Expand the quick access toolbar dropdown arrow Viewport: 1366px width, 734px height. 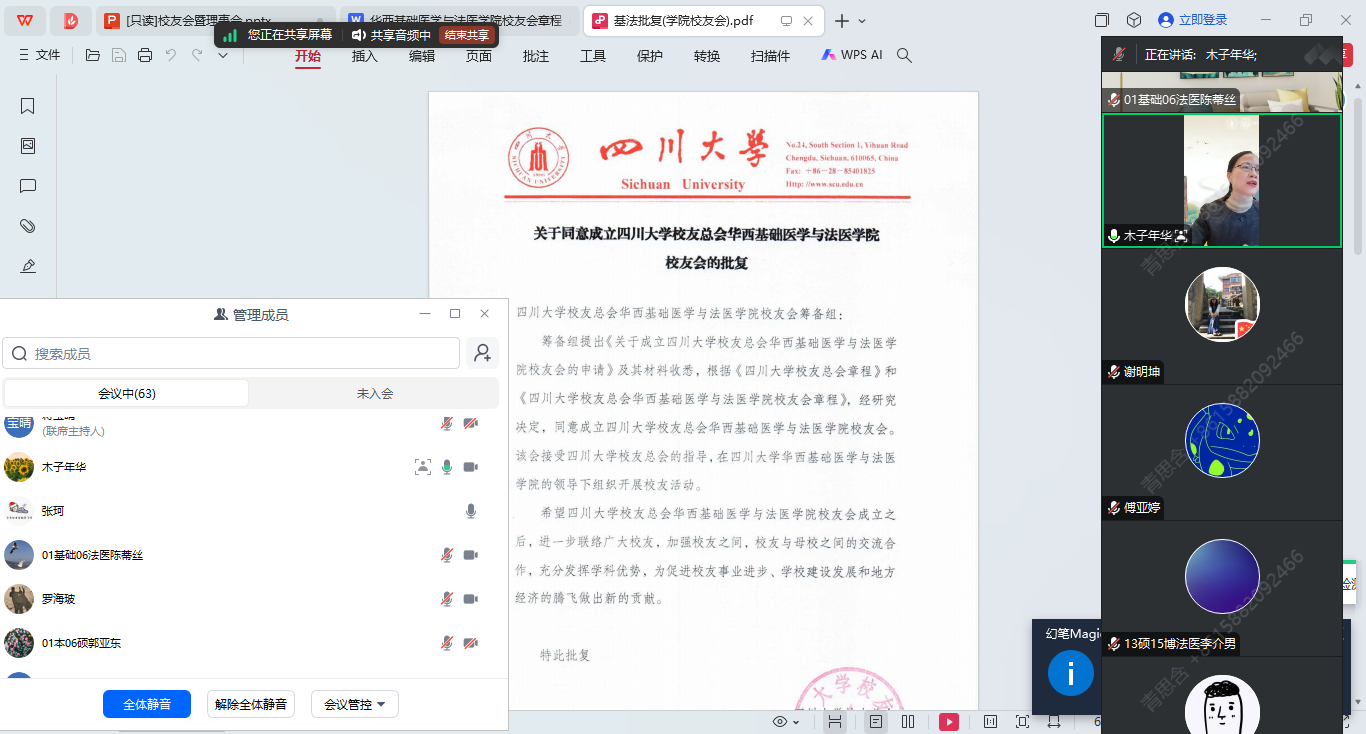(223, 56)
